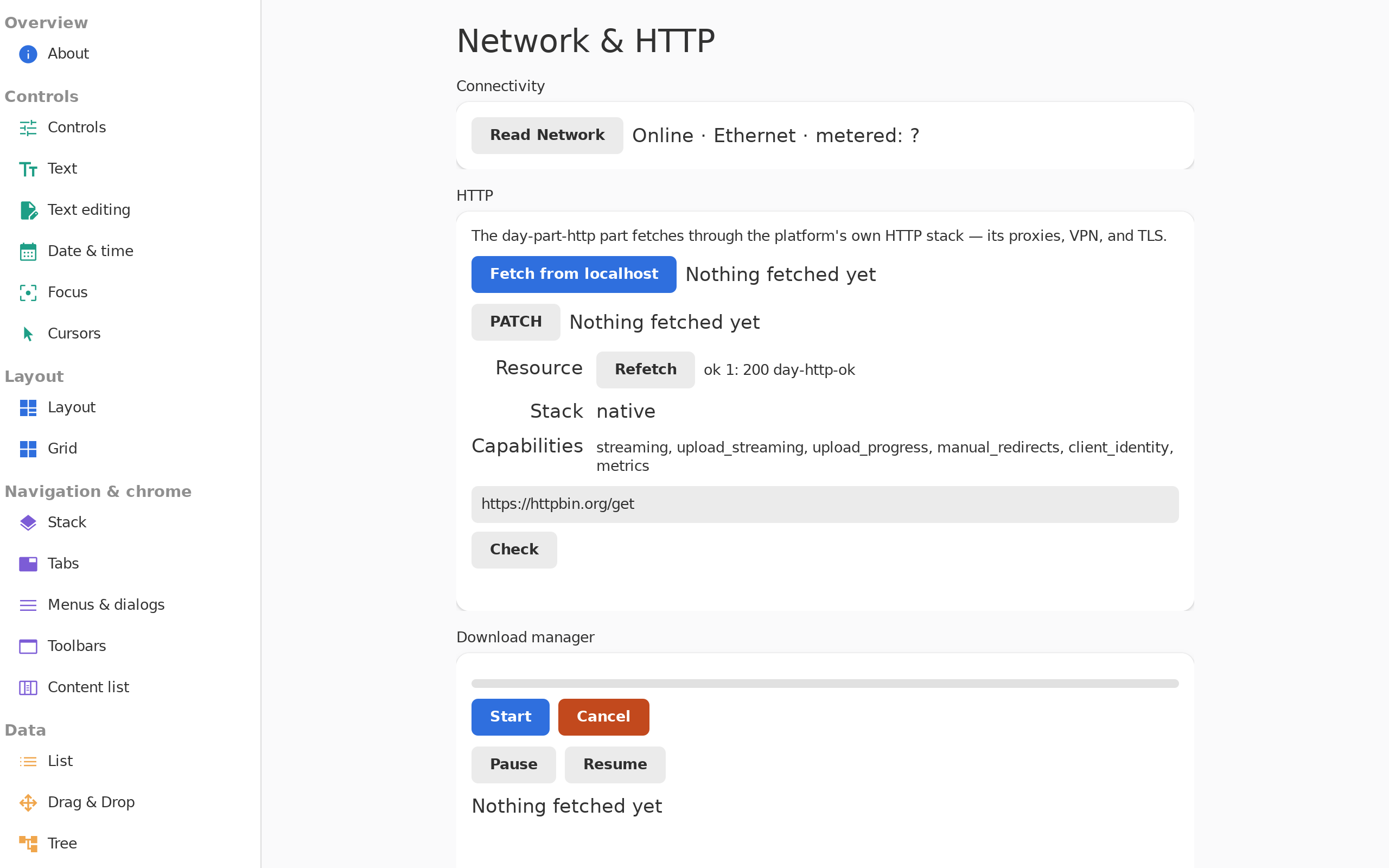Click the Date & time calendar icon

click(x=28, y=251)
